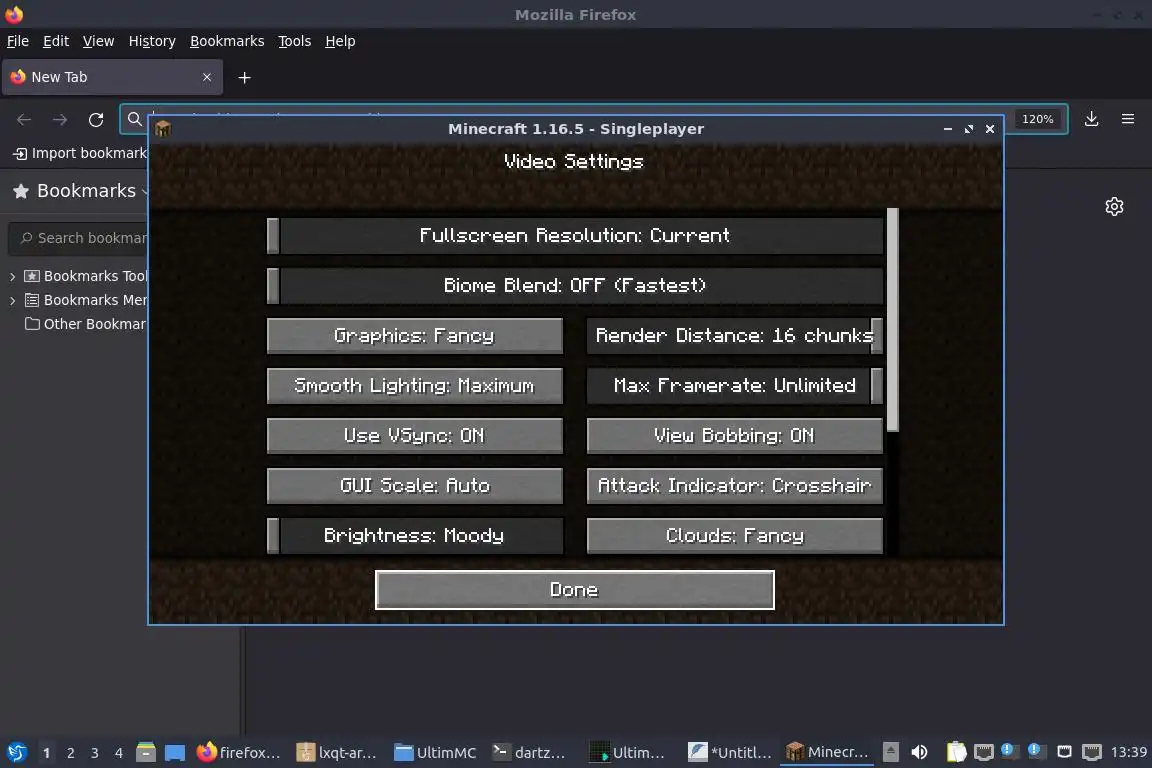Open the volume control tray icon

pos(919,752)
